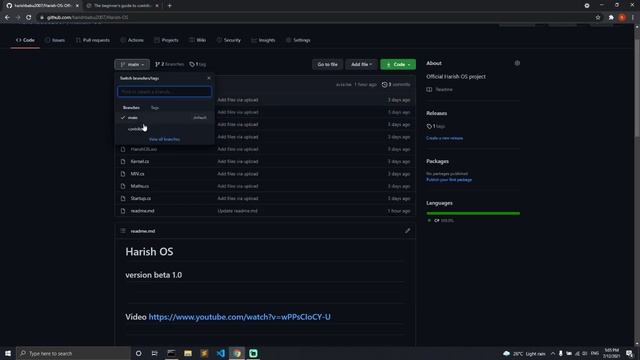Open About settings gear icon

point(517,63)
